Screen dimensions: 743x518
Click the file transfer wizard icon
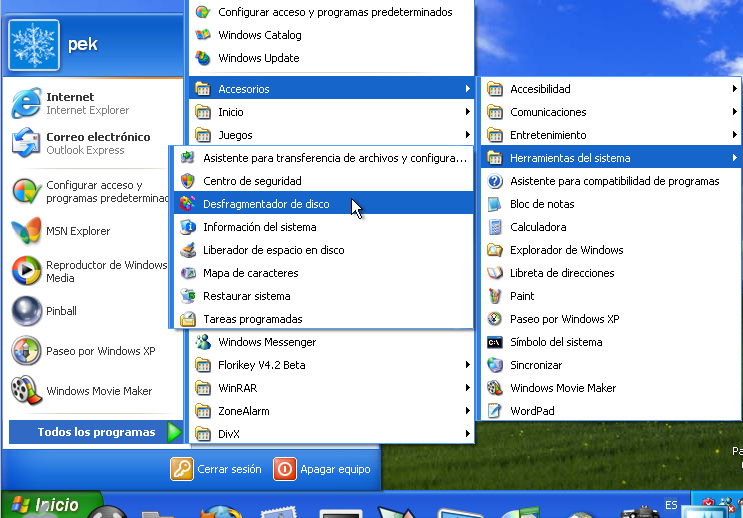[x=188, y=158]
